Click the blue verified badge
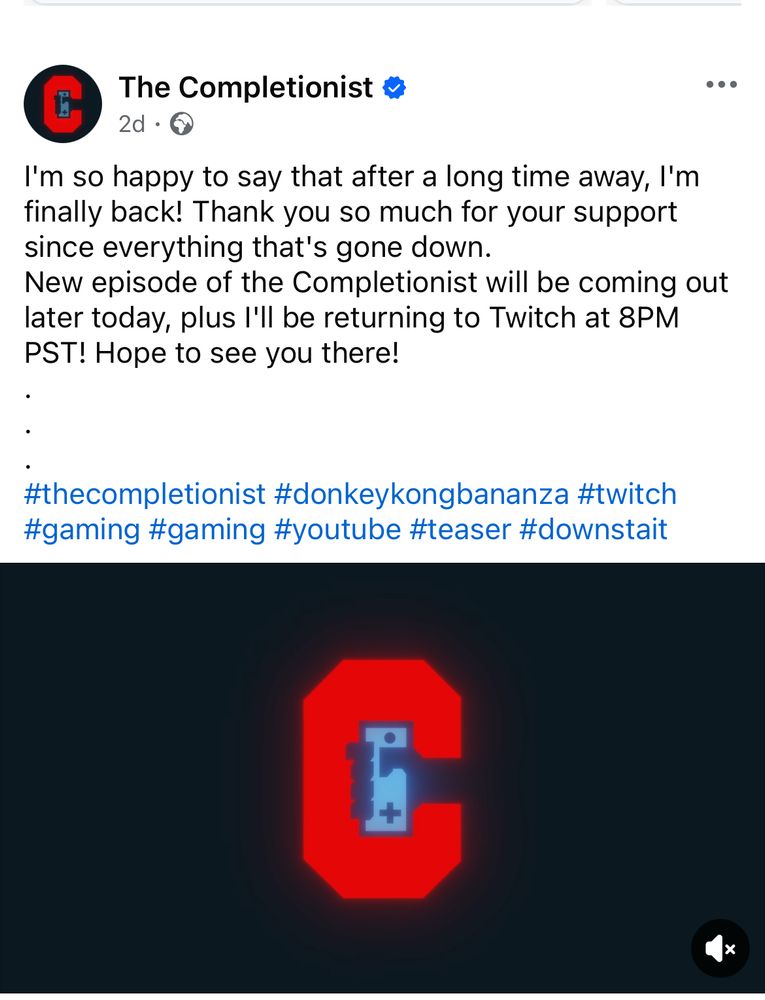 (x=395, y=88)
